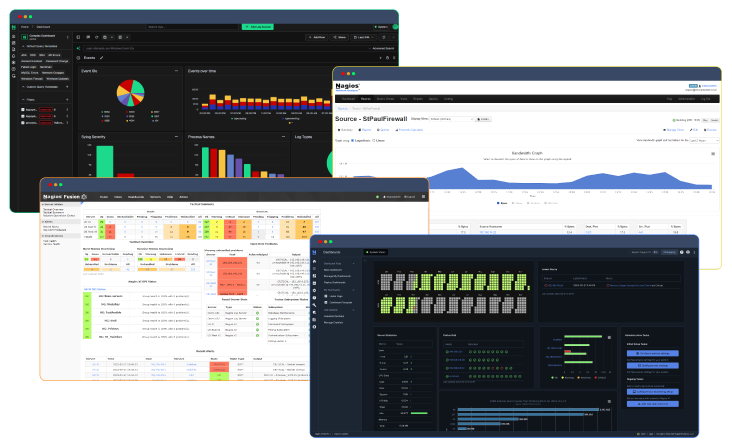Open the Last 24h time range dropdown
Image resolution: width=732 pixels, height=448 pixels.
pyautogui.click(x=364, y=37)
